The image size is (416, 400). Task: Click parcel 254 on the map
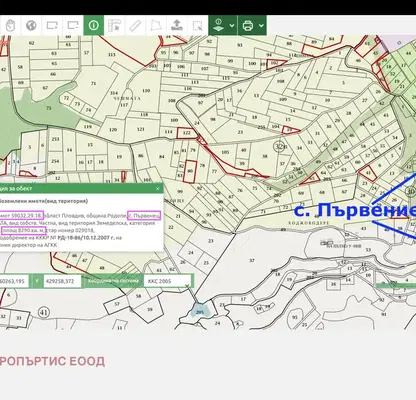coord(55,161)
